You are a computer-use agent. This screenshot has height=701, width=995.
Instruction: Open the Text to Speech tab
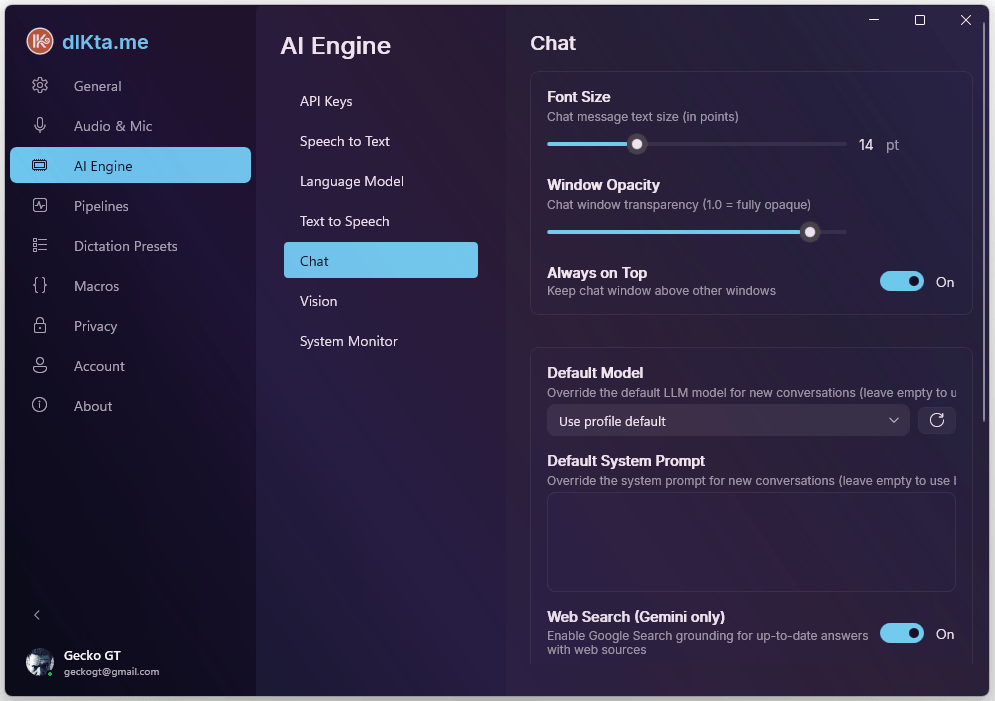coord(381,221)
